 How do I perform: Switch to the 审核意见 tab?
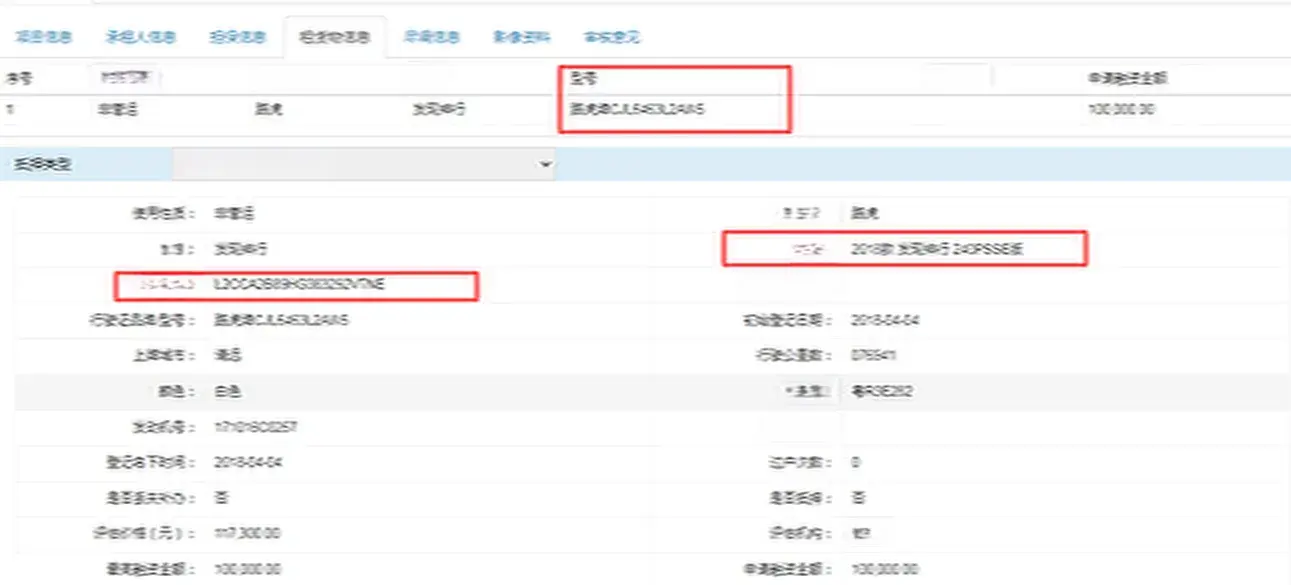(611, 38)
